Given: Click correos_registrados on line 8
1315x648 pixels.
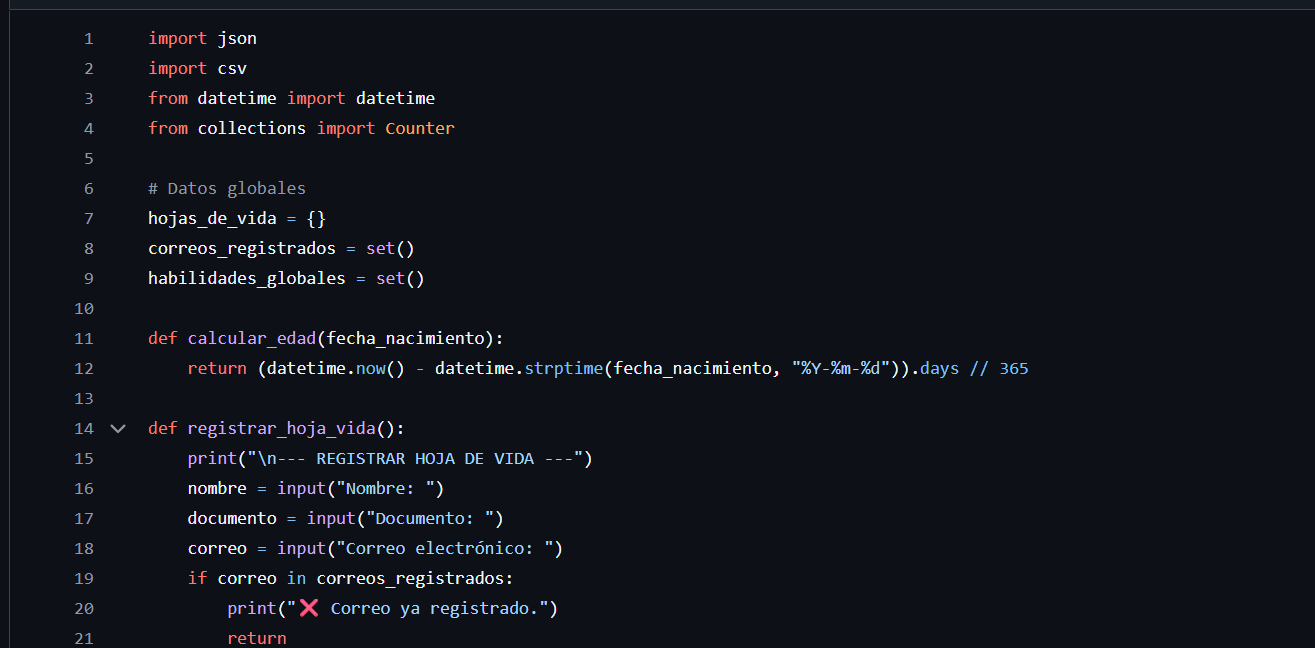Looking at the screenshot, I should click(242, 248).
